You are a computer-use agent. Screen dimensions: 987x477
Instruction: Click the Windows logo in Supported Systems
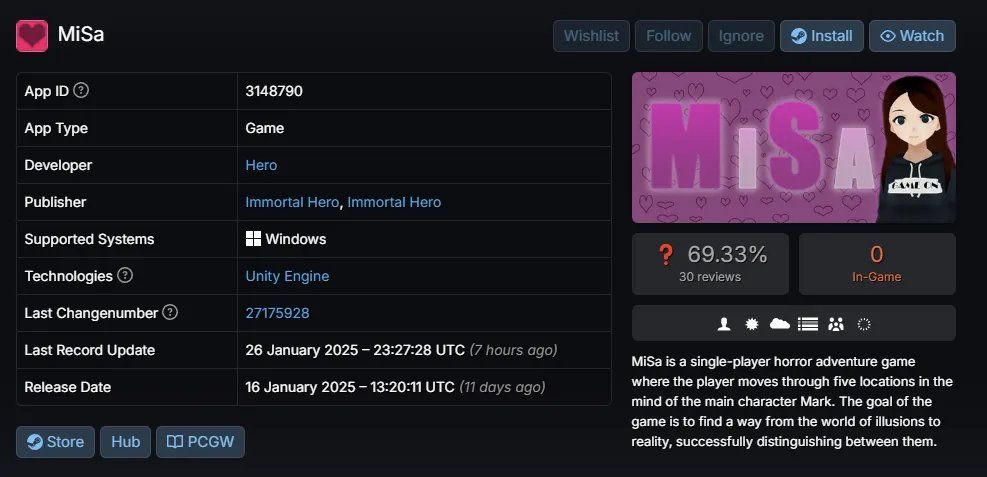point(253,239)
